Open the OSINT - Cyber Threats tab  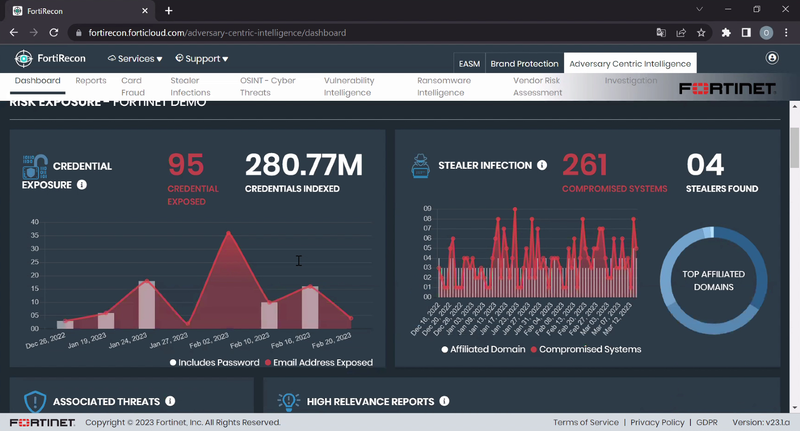pos(268,87)
